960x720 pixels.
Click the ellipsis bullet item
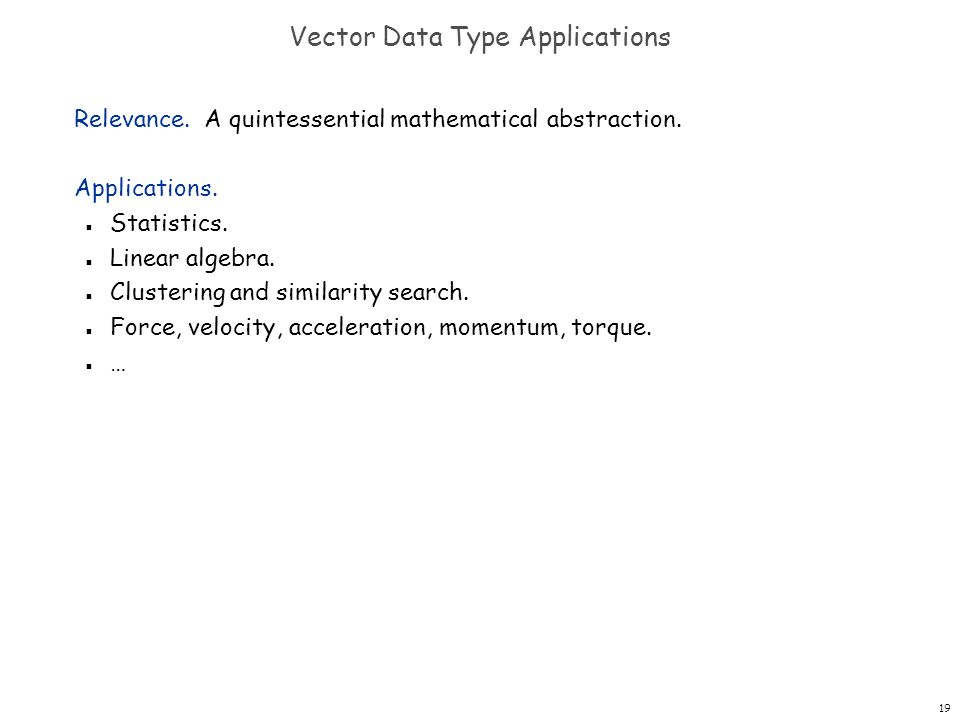pos(118,368)
